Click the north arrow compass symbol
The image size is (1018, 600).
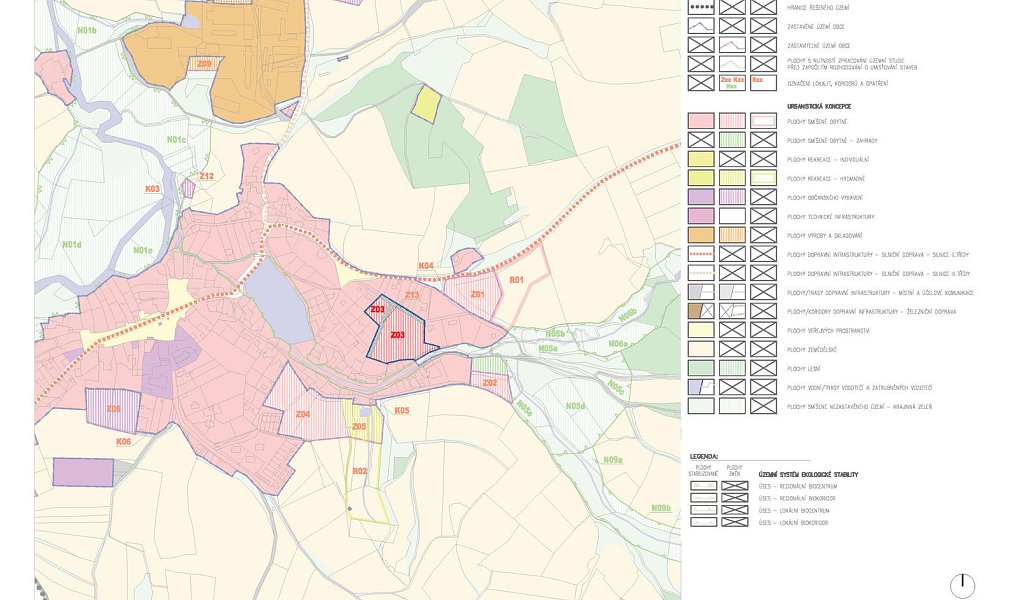tap(962, 585)
